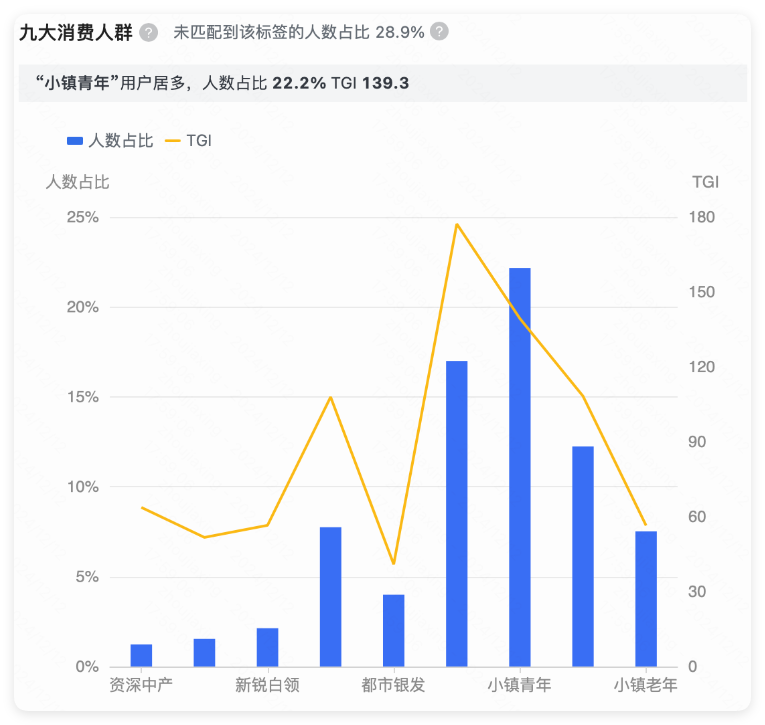The width and height of the screenshot is (765, 725).
Task: Click yellow line legend marker for TGI
Action: click(172, 141)
